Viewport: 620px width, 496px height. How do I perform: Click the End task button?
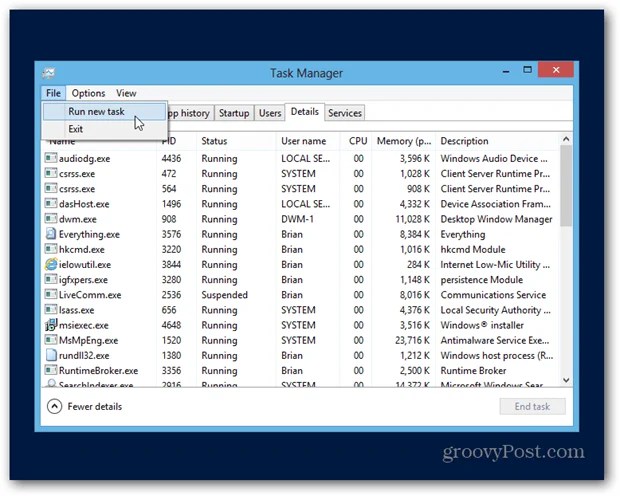coord(532,406)
